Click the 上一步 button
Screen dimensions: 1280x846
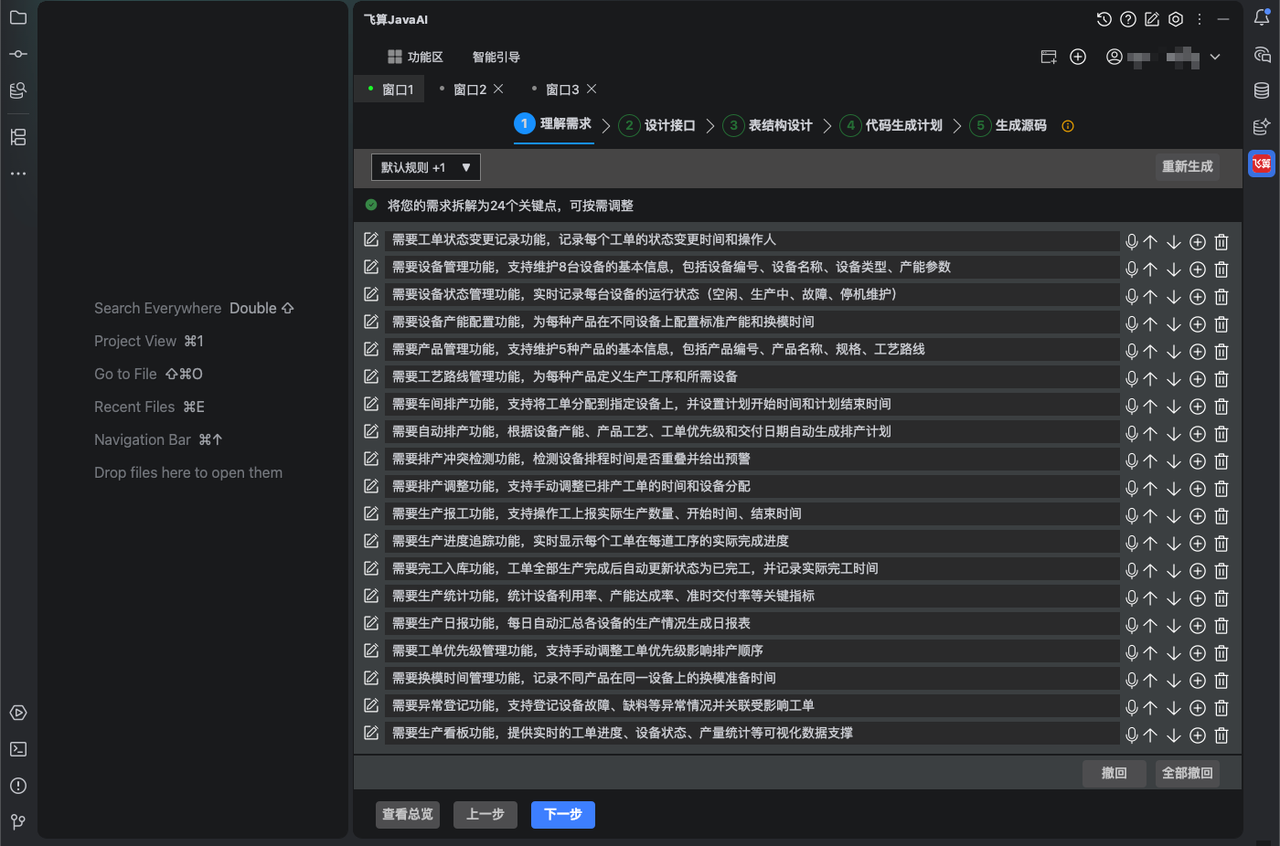pyautogui.click(x=485, y=815)
